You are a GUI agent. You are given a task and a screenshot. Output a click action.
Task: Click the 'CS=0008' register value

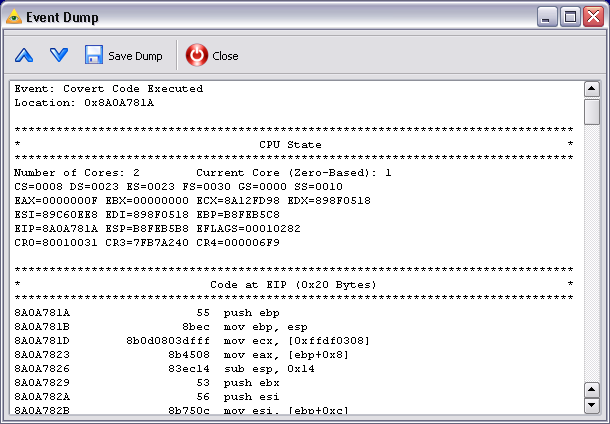pos(39,187)
